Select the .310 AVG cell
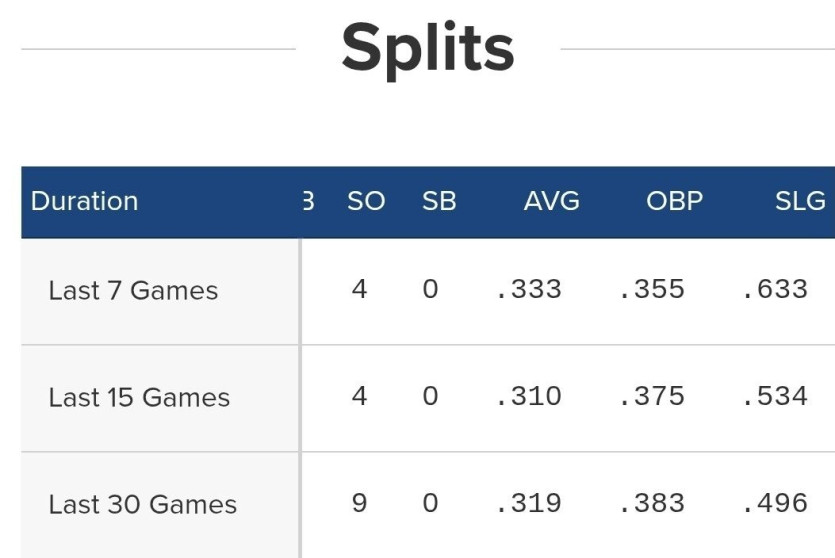The height and width of the screenshot is (558, 835). click(x=529, y=396)
